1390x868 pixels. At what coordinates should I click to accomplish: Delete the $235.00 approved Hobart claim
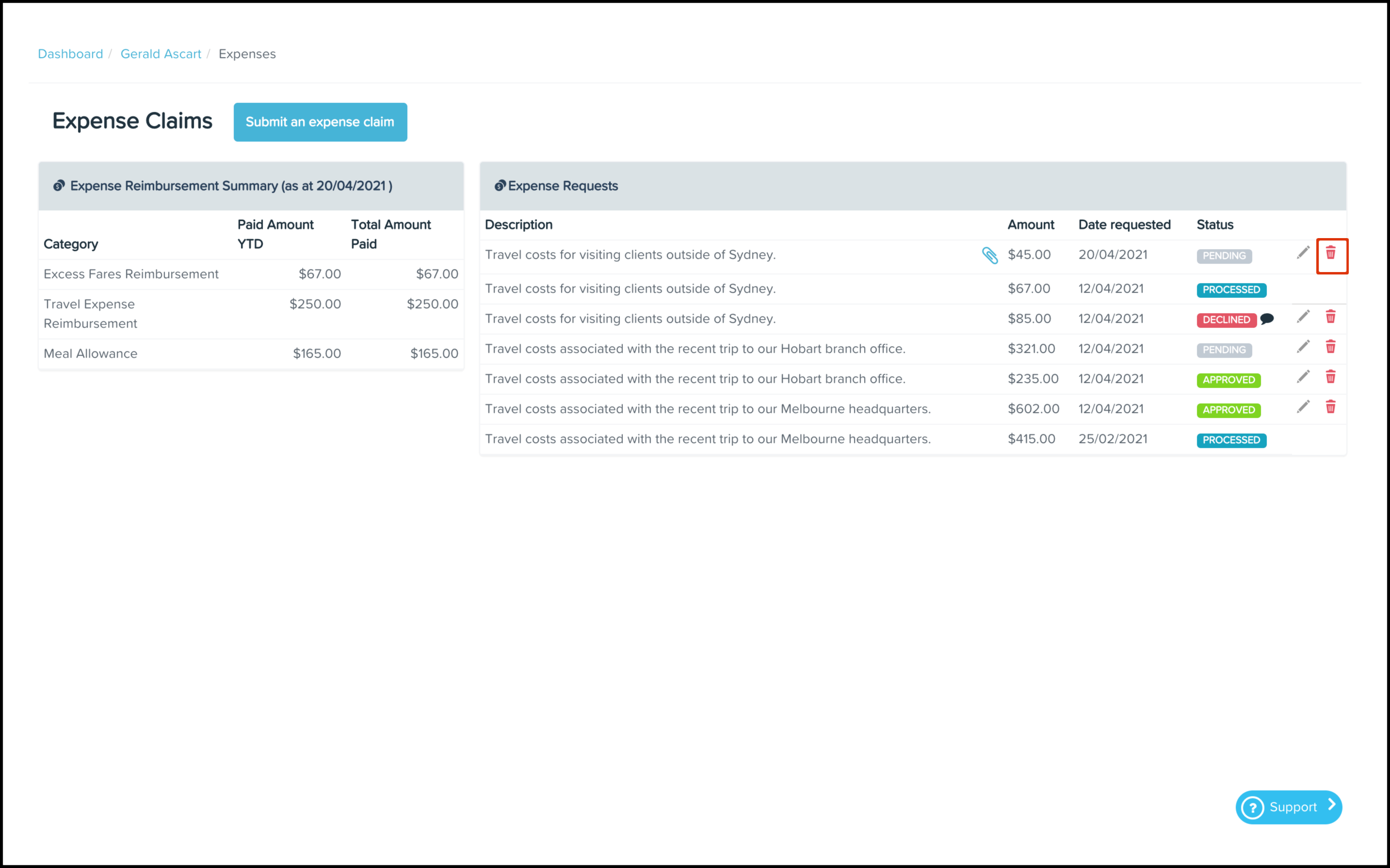tap(1330, 377)
